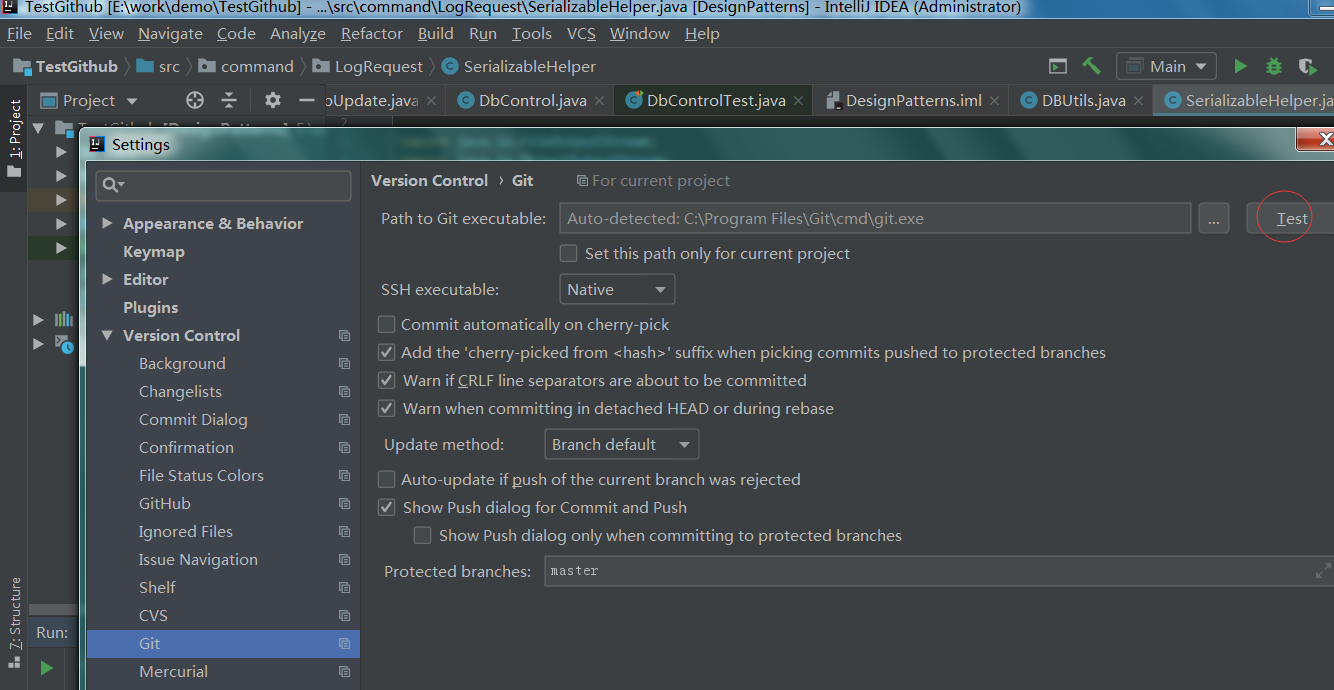
Task: Uncheck Warn when committing in detached HEAD
Action: (x=386, y=409)
